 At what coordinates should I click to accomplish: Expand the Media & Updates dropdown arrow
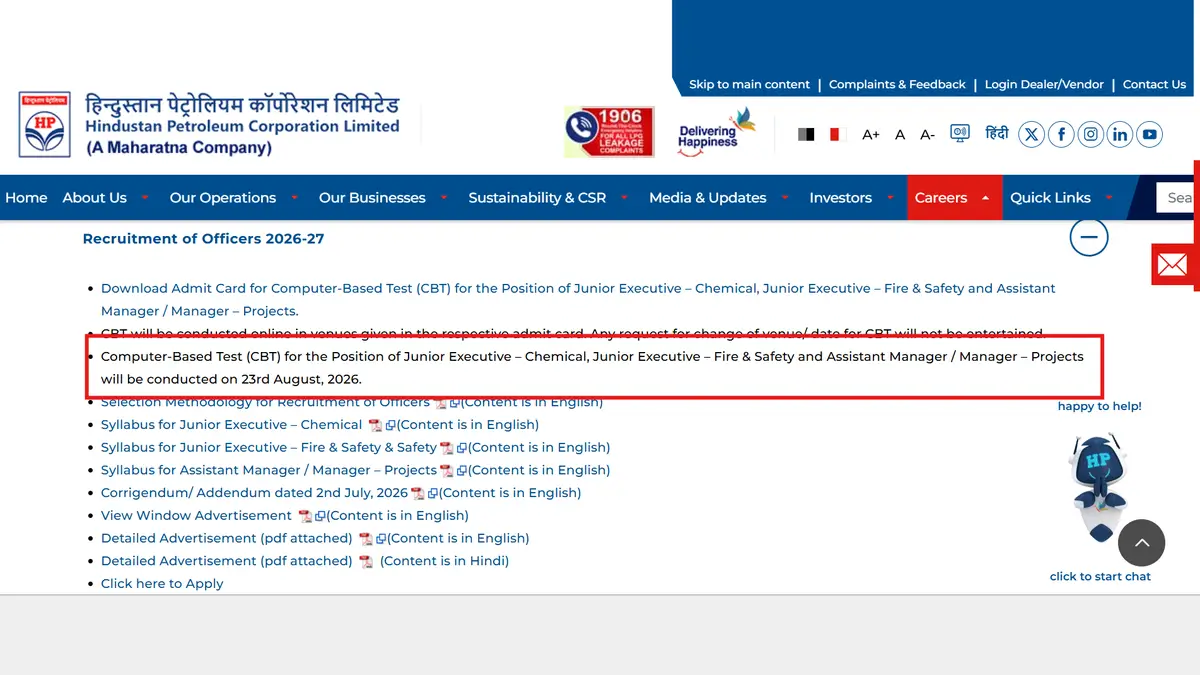point(784,198)
